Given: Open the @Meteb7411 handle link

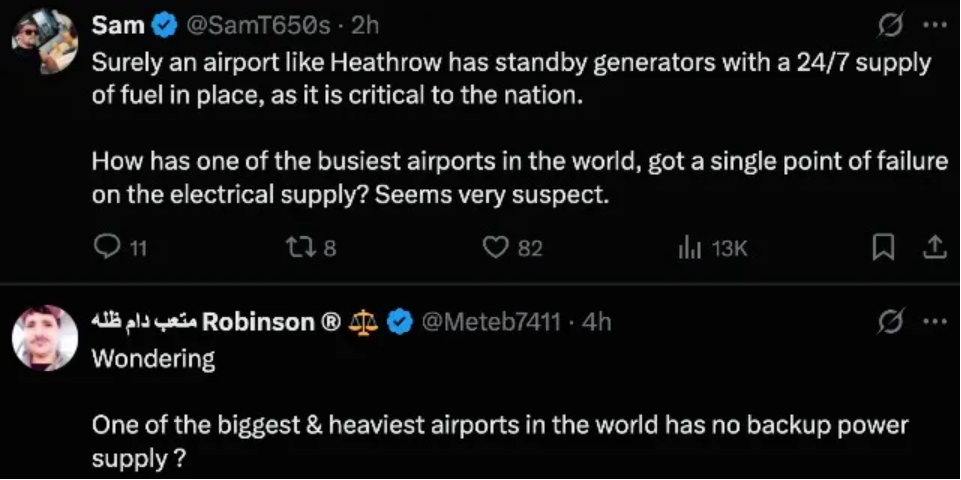Looking at the screenshot, I should point(494,322).
